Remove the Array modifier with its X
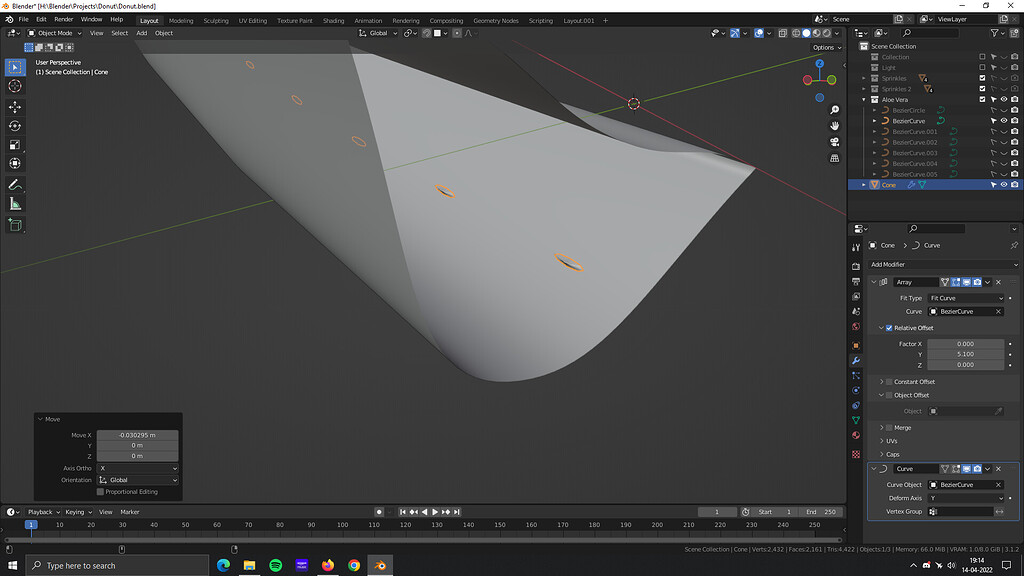This screenshot has width=1024, height=576. [x=998, y=282]
